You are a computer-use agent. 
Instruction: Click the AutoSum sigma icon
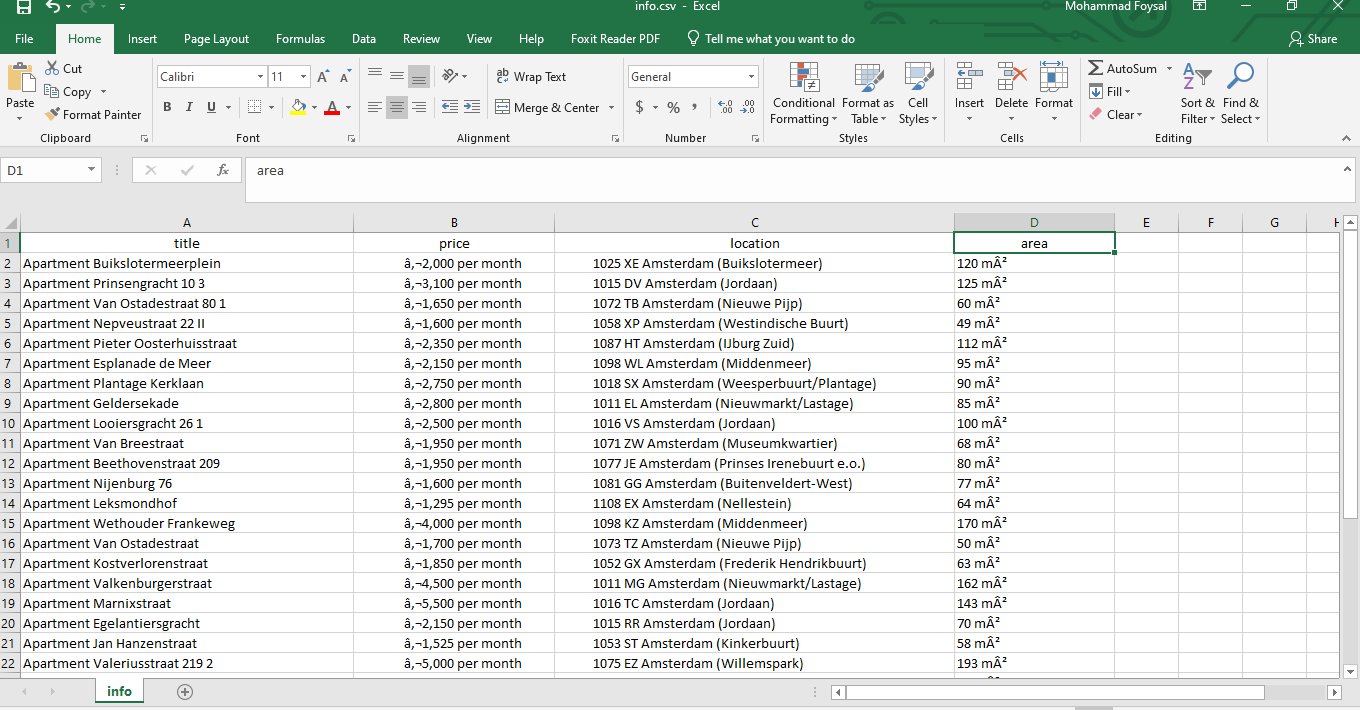click(x=1096, y=69)
